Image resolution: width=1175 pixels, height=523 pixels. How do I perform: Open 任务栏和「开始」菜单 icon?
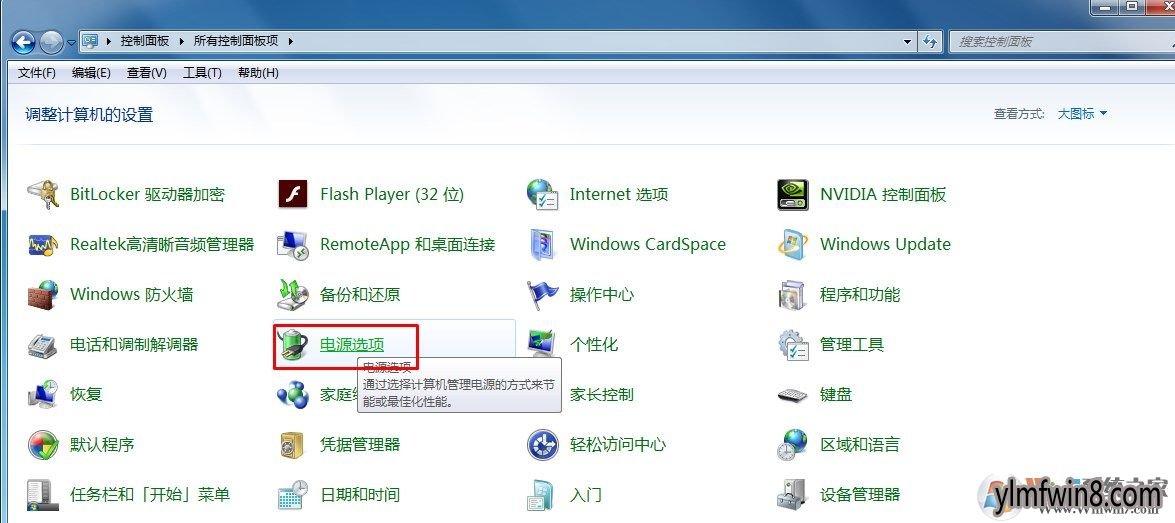tap(43, 495)
